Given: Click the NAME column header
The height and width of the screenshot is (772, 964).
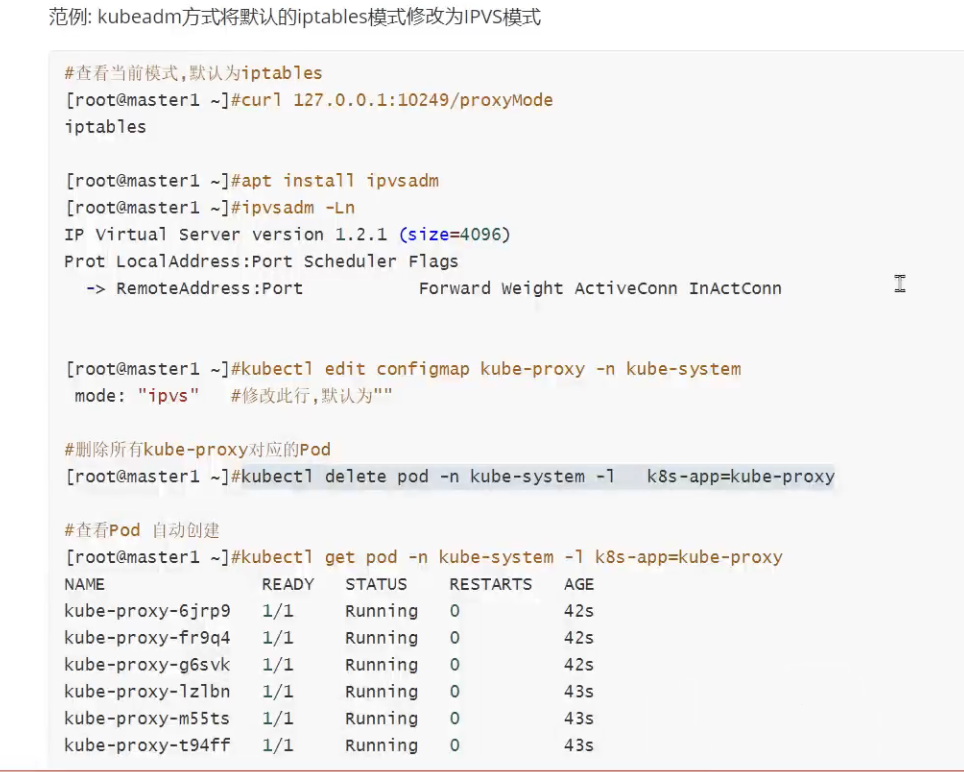Looking at the screenshot, I should (85, 584).
